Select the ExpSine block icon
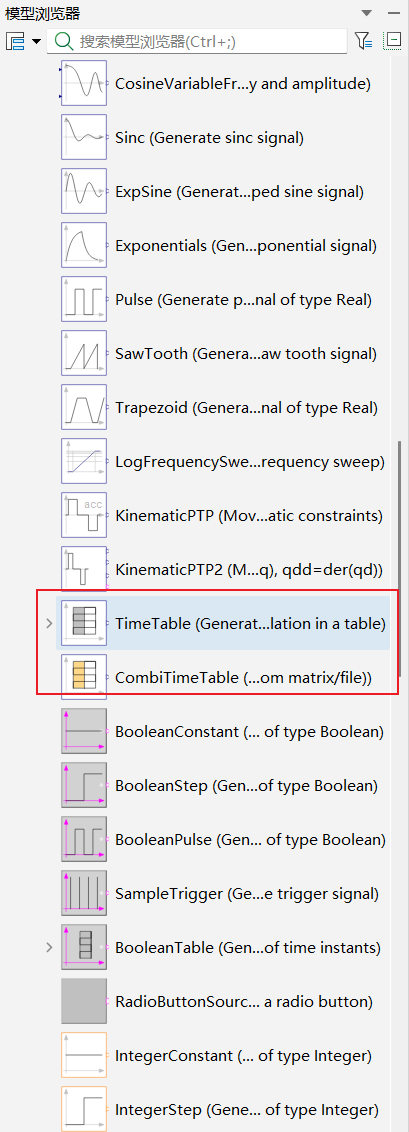Image resolution: width=409 pixels, height=1132 pixels. click(x=84, y=191)
